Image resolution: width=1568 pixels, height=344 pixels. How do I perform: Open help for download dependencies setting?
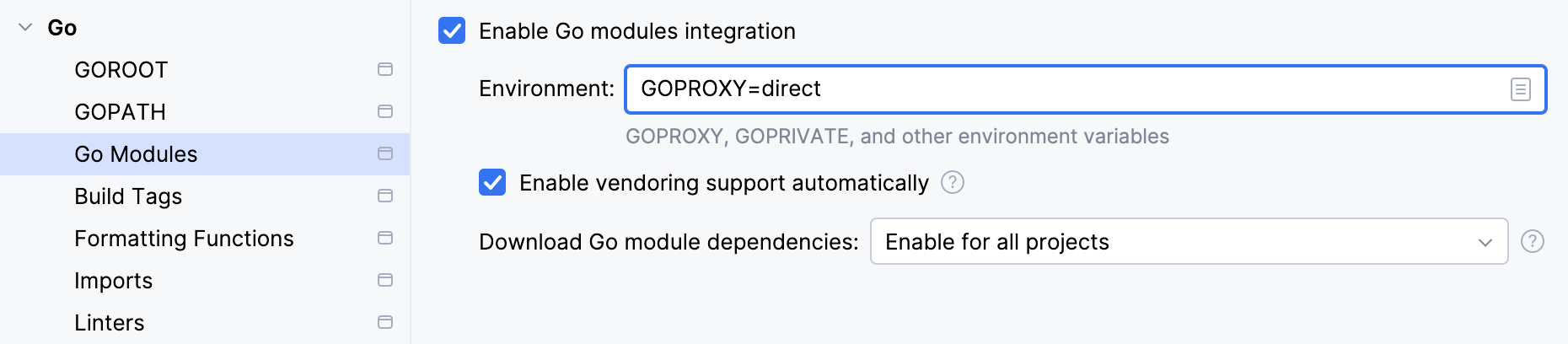click(x=1532, y=242)
